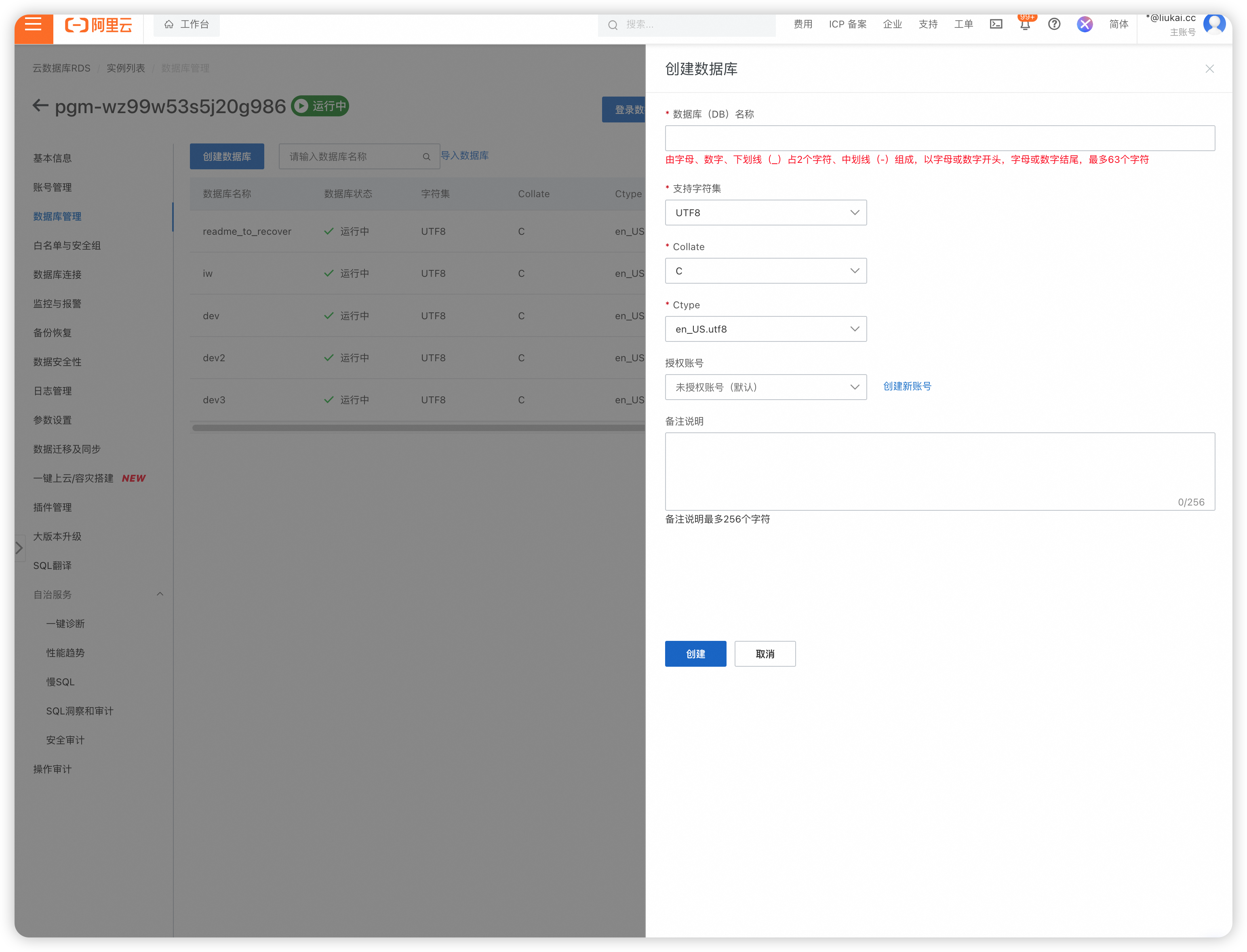Close the 创建数据库 panel
Image resolution: width=1247 pixels, height=952 pixels.
click(1209, 69)
